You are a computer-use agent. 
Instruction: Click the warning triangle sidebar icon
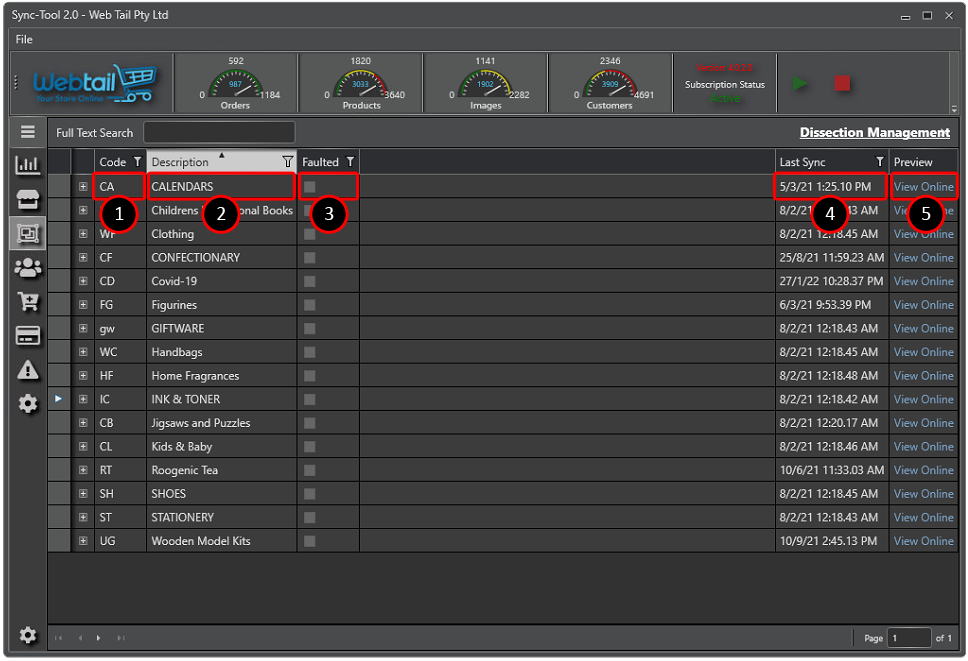tap(28, 370)
